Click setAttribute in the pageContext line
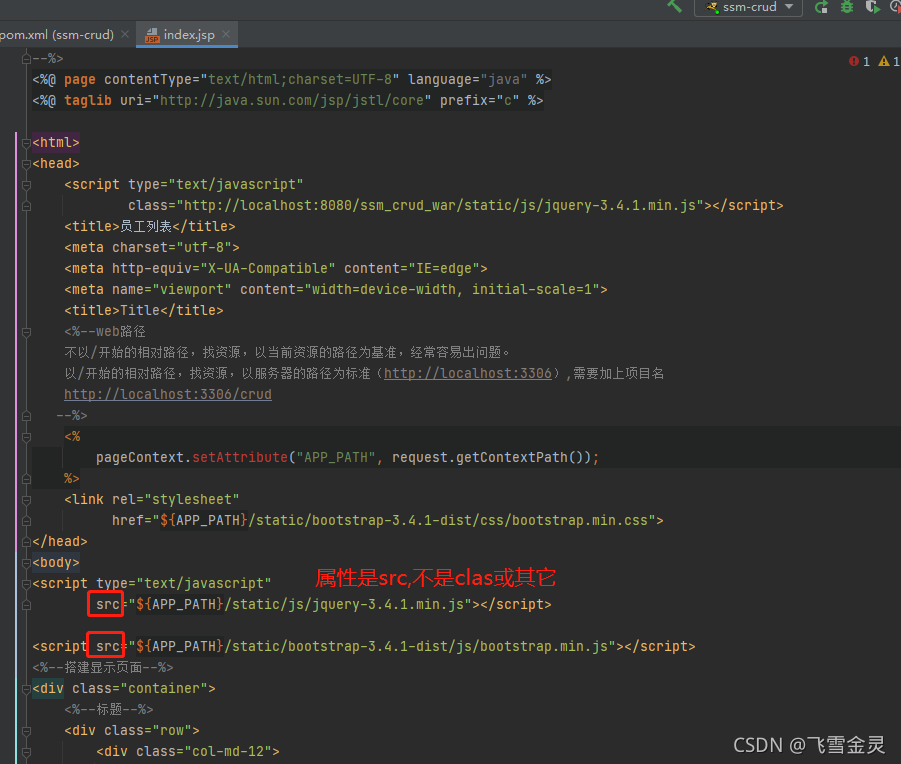Viewport: 901px width, 764px height. [240, 457]
